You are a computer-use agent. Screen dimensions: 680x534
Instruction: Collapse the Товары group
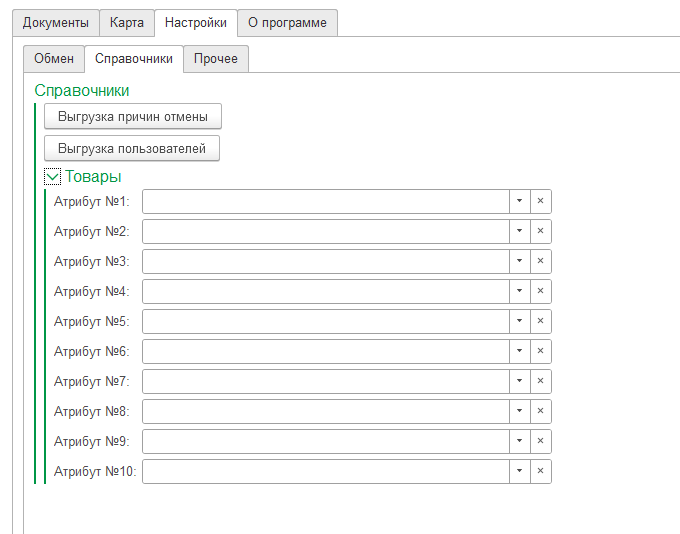[52, 177]
